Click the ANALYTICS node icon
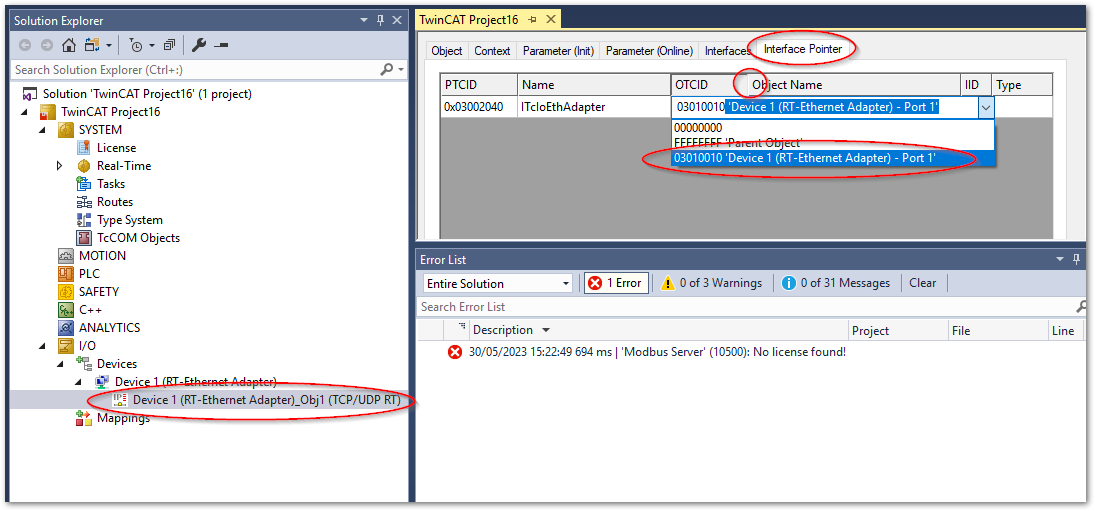Image resolution: width=1095 pixels, height=511 pixels. tap(66, 327)
